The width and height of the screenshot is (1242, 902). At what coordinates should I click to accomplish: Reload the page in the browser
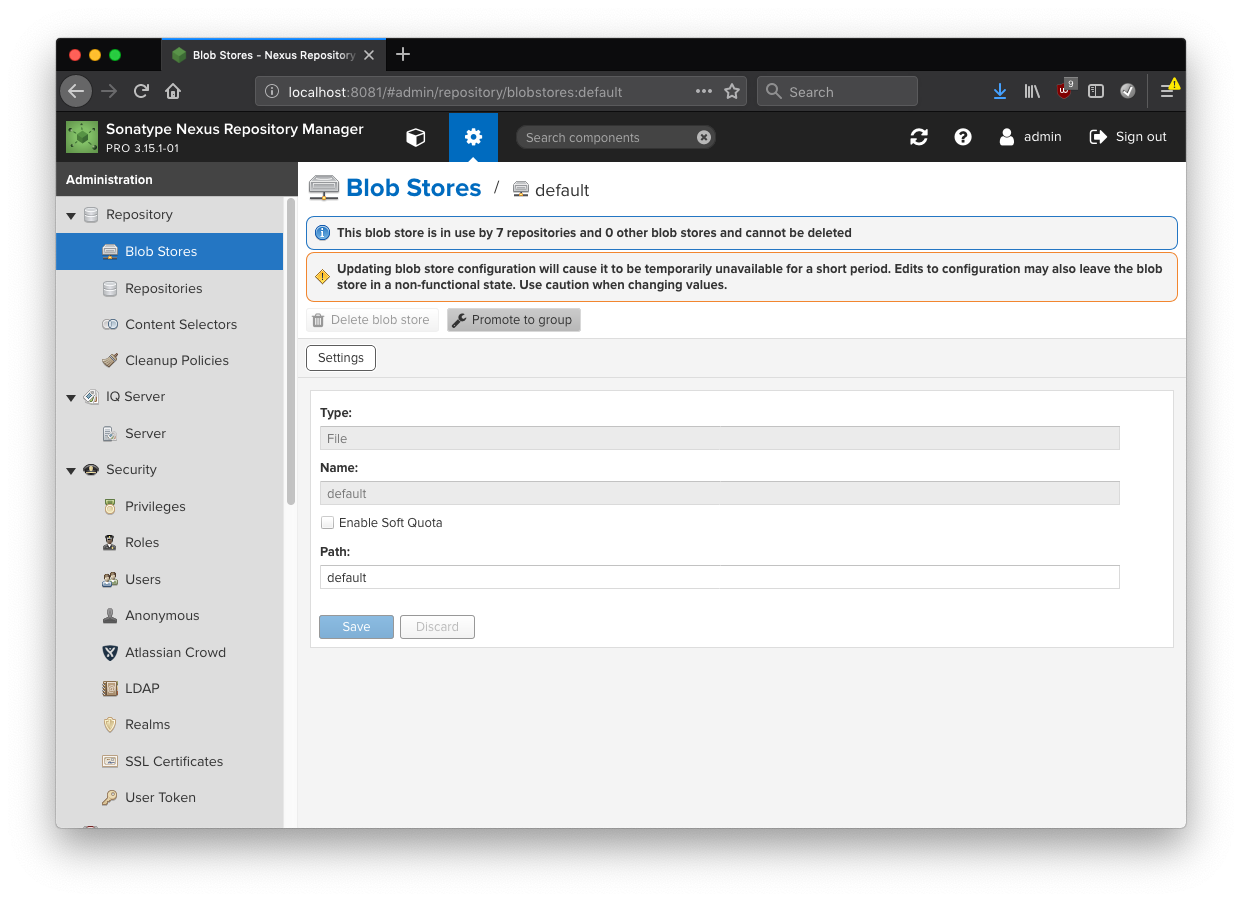pyautogui.click(x=141, y=91)
